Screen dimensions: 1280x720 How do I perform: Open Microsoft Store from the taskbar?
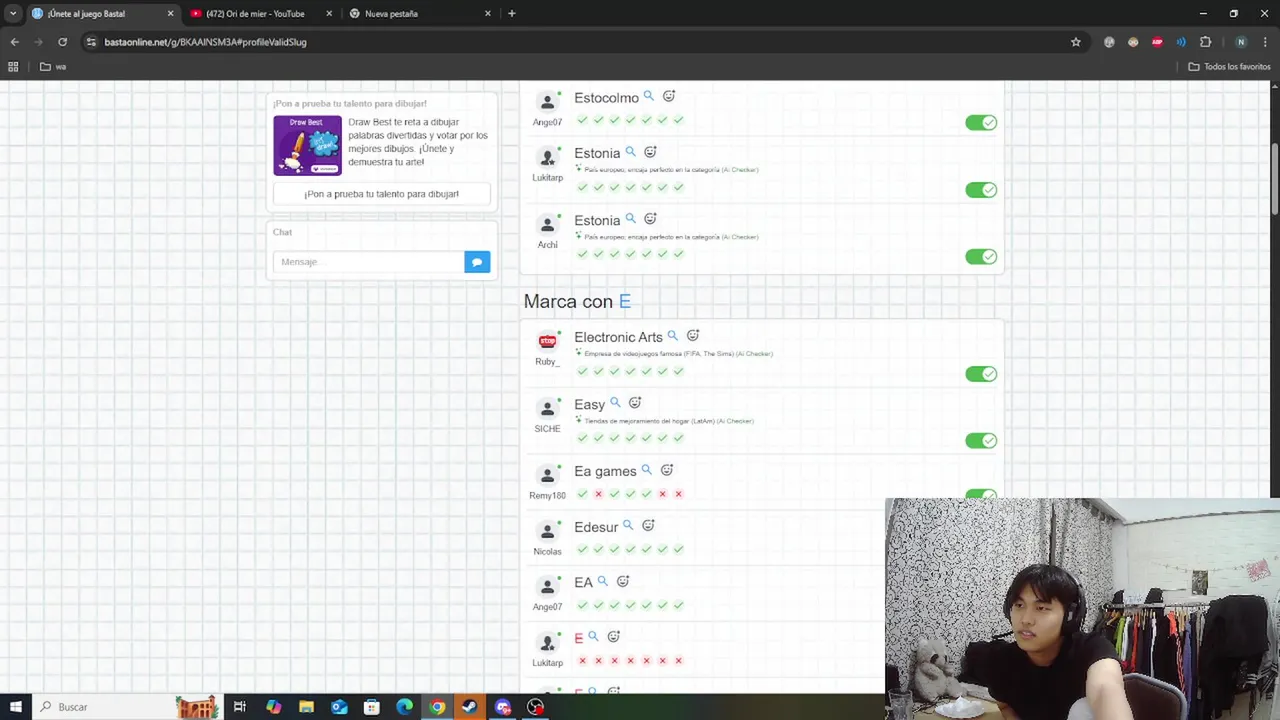(x=372, y=707)
